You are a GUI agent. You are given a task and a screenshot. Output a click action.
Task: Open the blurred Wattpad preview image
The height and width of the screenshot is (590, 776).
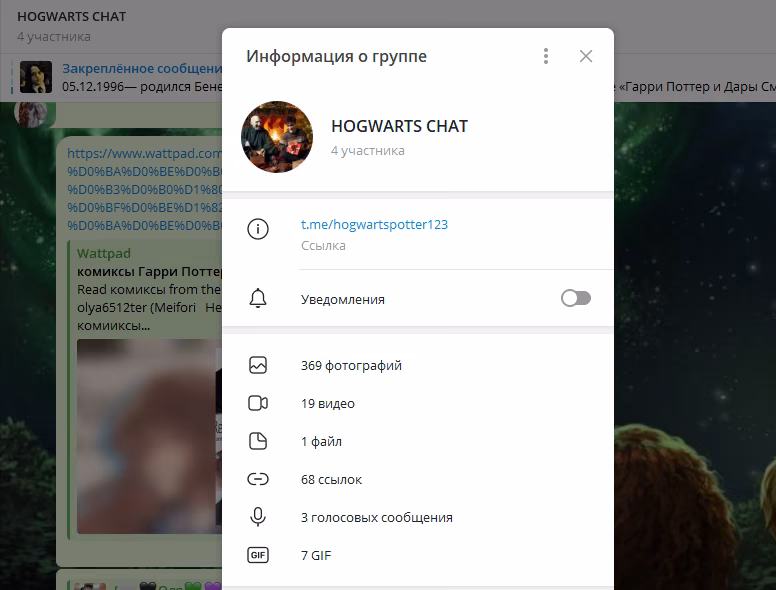pos(149,436)
